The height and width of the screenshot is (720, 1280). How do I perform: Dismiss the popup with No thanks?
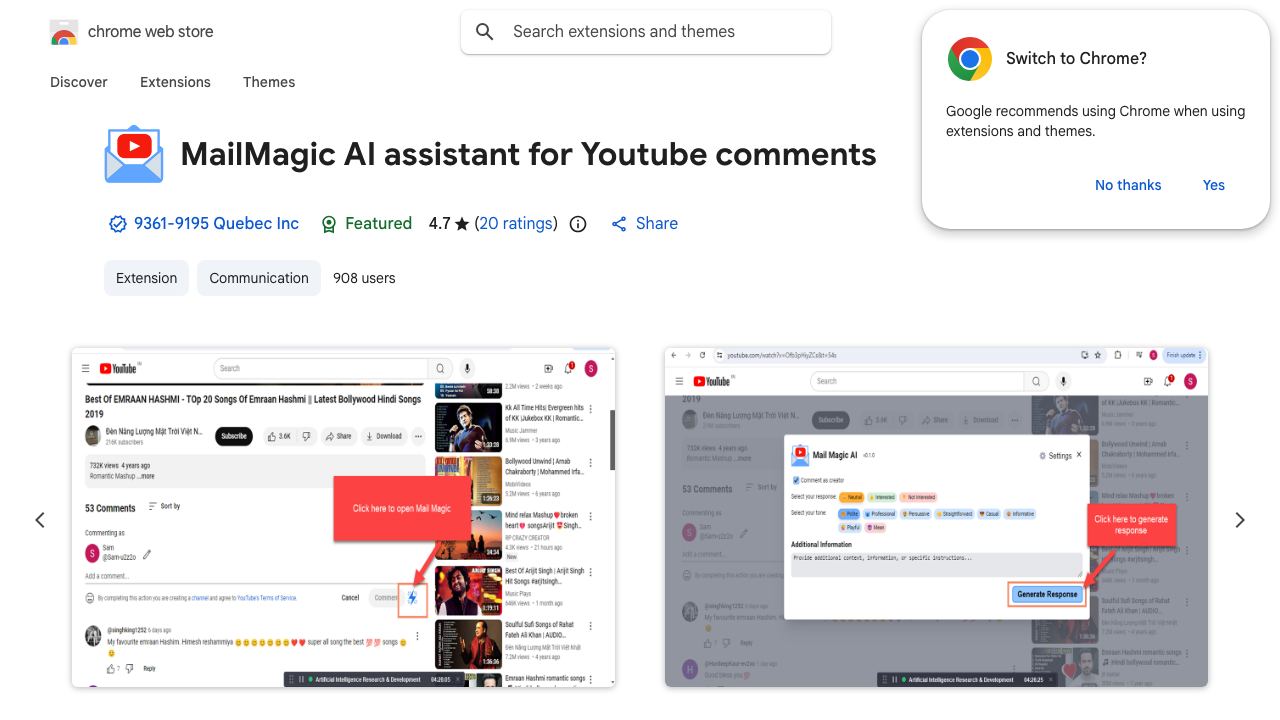point(1128,185)
